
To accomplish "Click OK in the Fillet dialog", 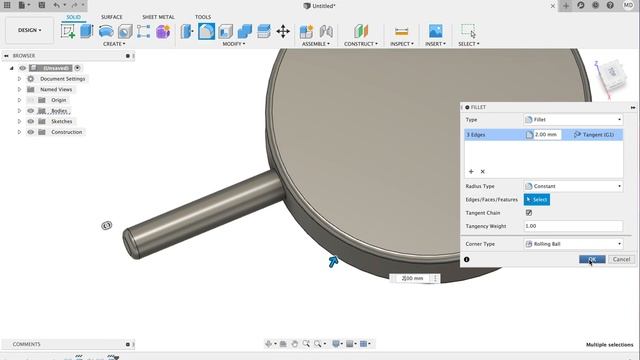I will pyautogui.click(x=592, y=259).
